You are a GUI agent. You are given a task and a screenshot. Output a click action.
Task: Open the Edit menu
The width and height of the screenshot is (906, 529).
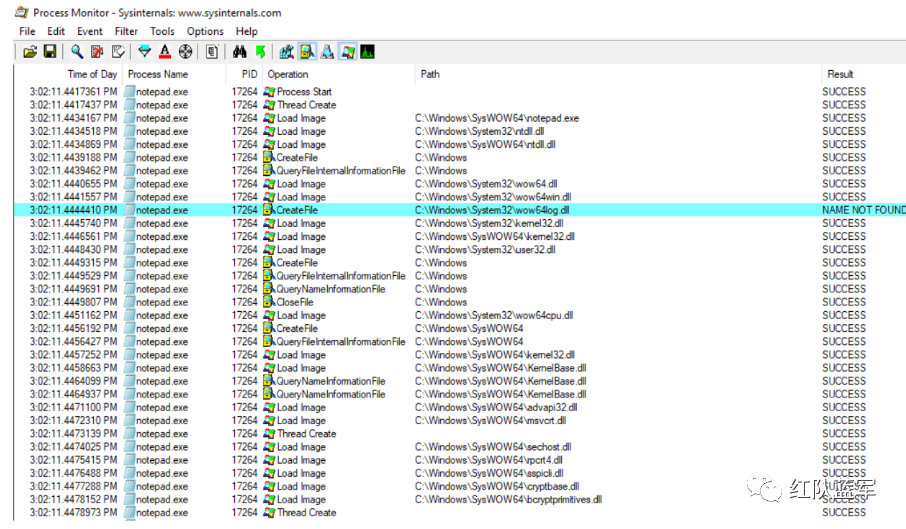pos(56,31)
